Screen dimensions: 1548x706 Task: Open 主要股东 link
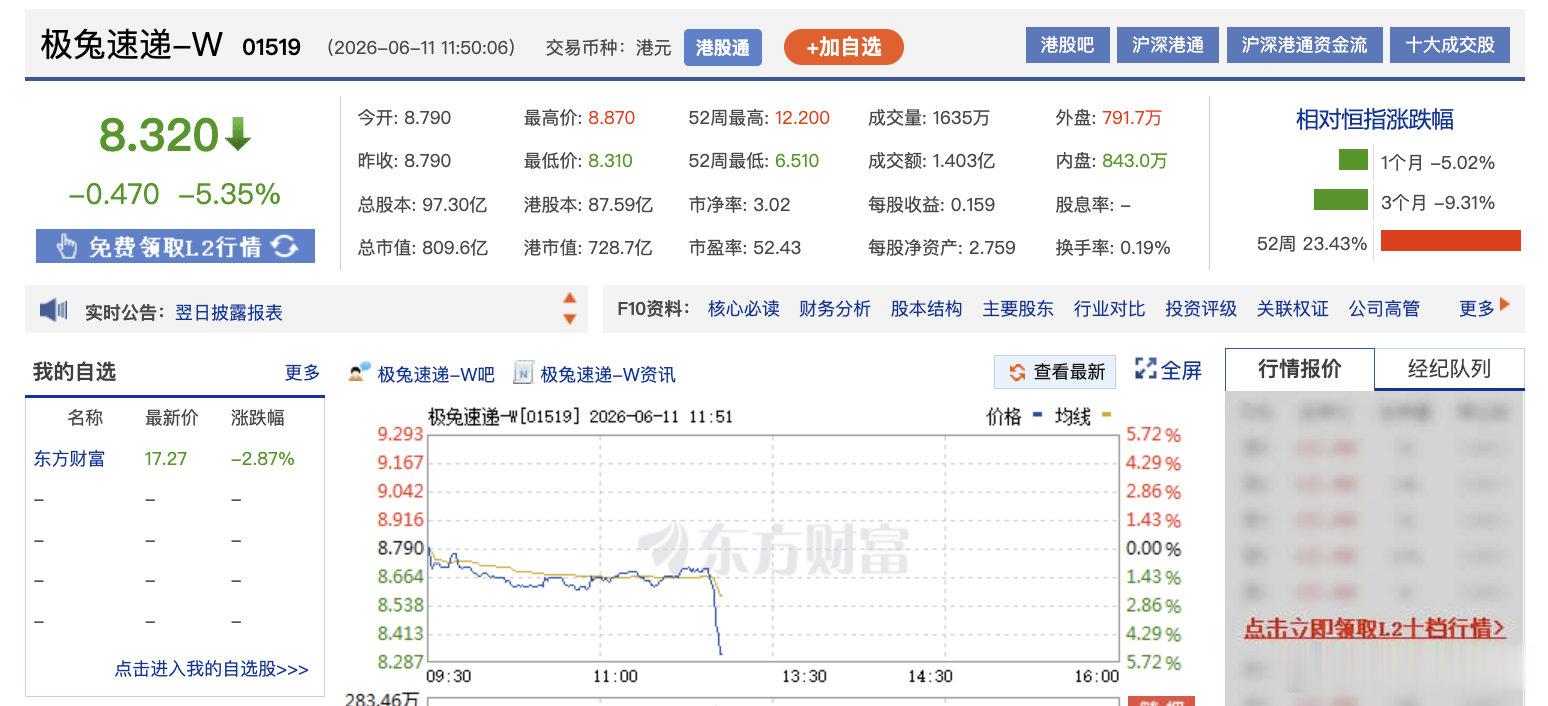pyautogui.click(x=1018, y=309)
